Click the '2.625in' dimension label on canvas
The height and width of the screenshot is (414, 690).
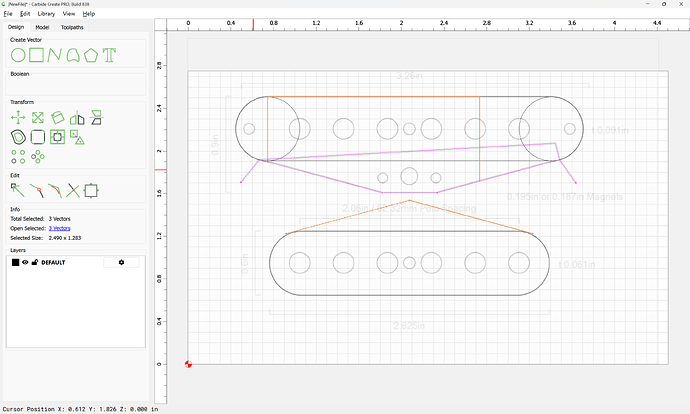tap(409, 326)
